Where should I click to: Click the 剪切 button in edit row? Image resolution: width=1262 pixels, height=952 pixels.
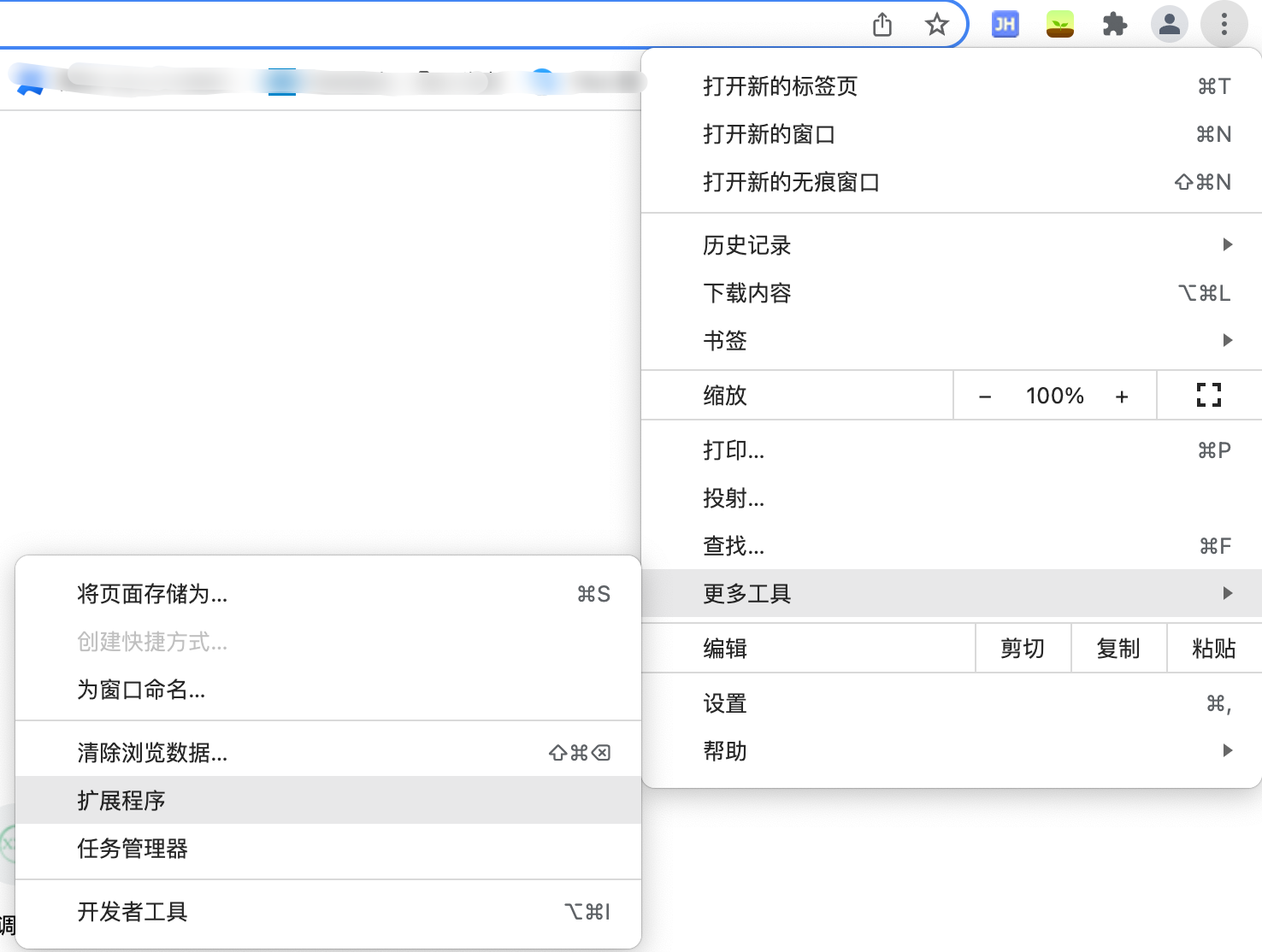click(x=1023, y=649)
